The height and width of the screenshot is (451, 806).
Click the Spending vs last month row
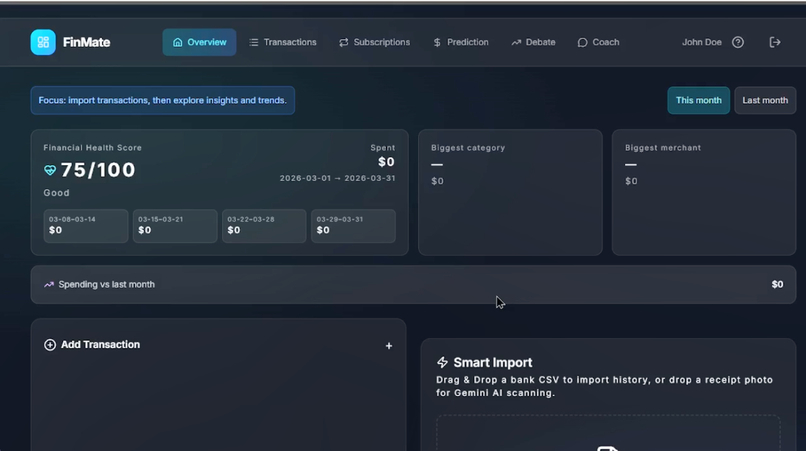point(413,284)
